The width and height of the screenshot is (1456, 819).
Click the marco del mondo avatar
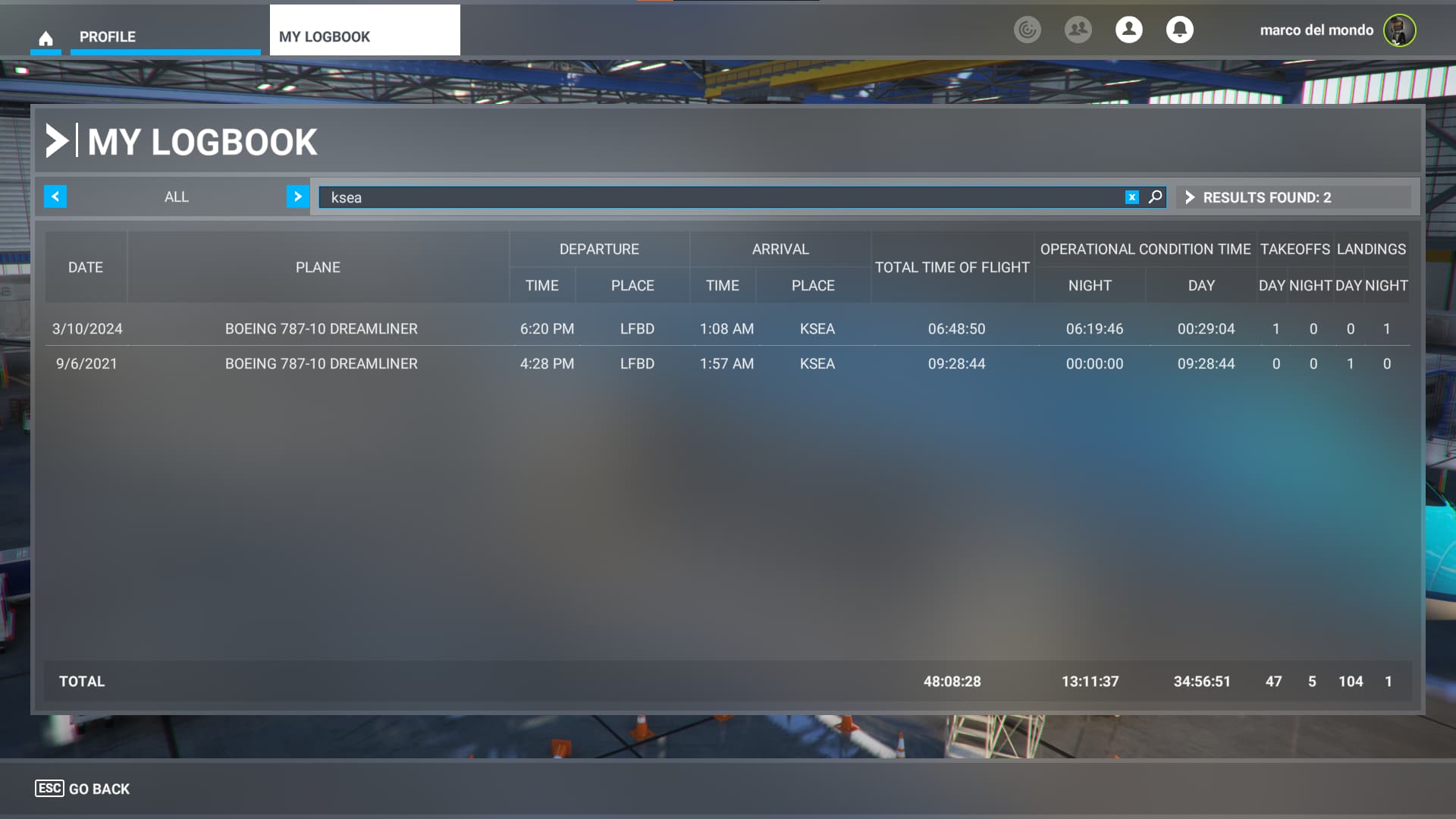1399,30
